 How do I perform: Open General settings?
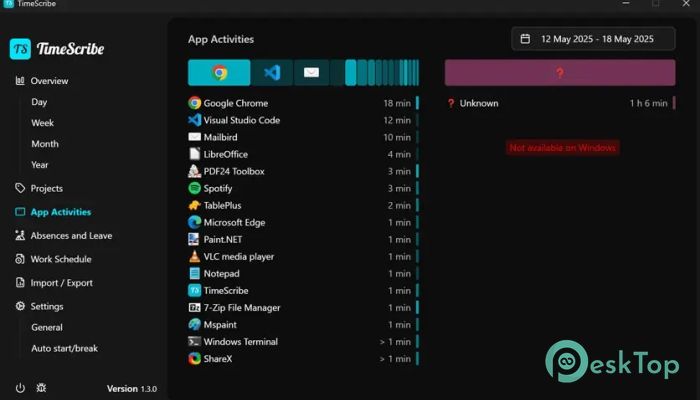pos(47,327)
